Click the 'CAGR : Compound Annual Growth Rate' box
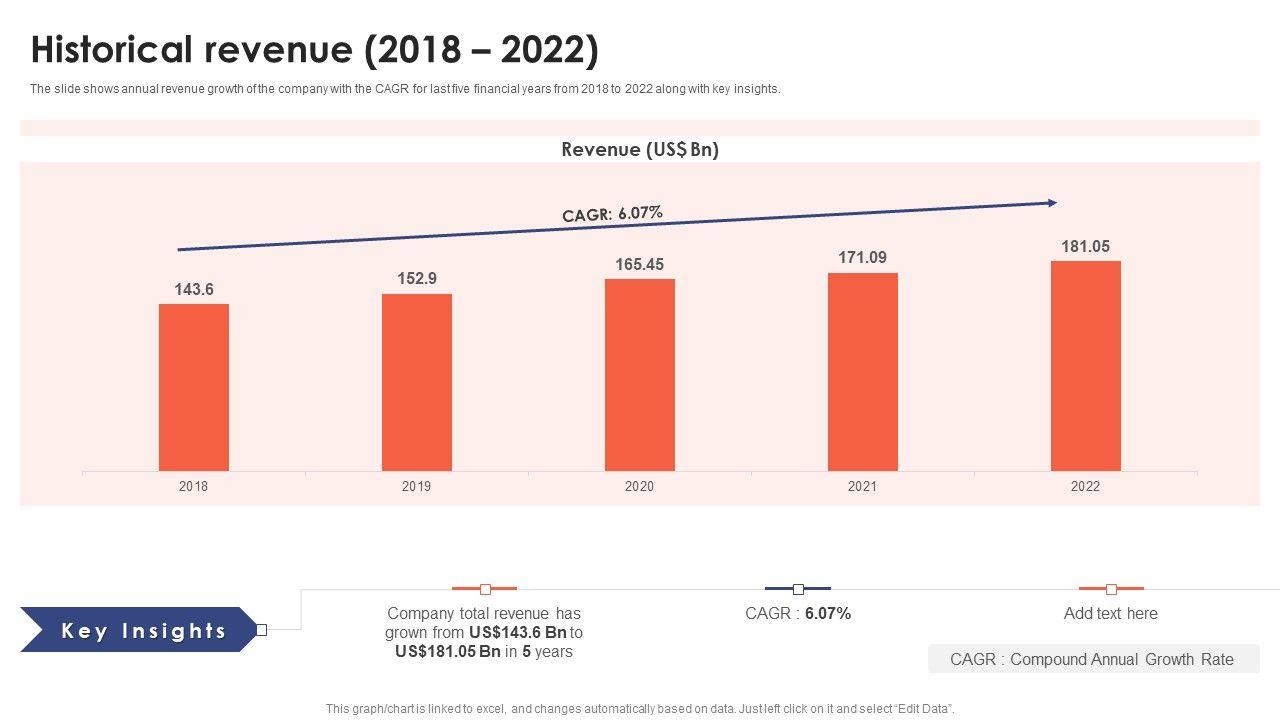The height and width of the screenshot is (720, 1280). point(1092,659)
